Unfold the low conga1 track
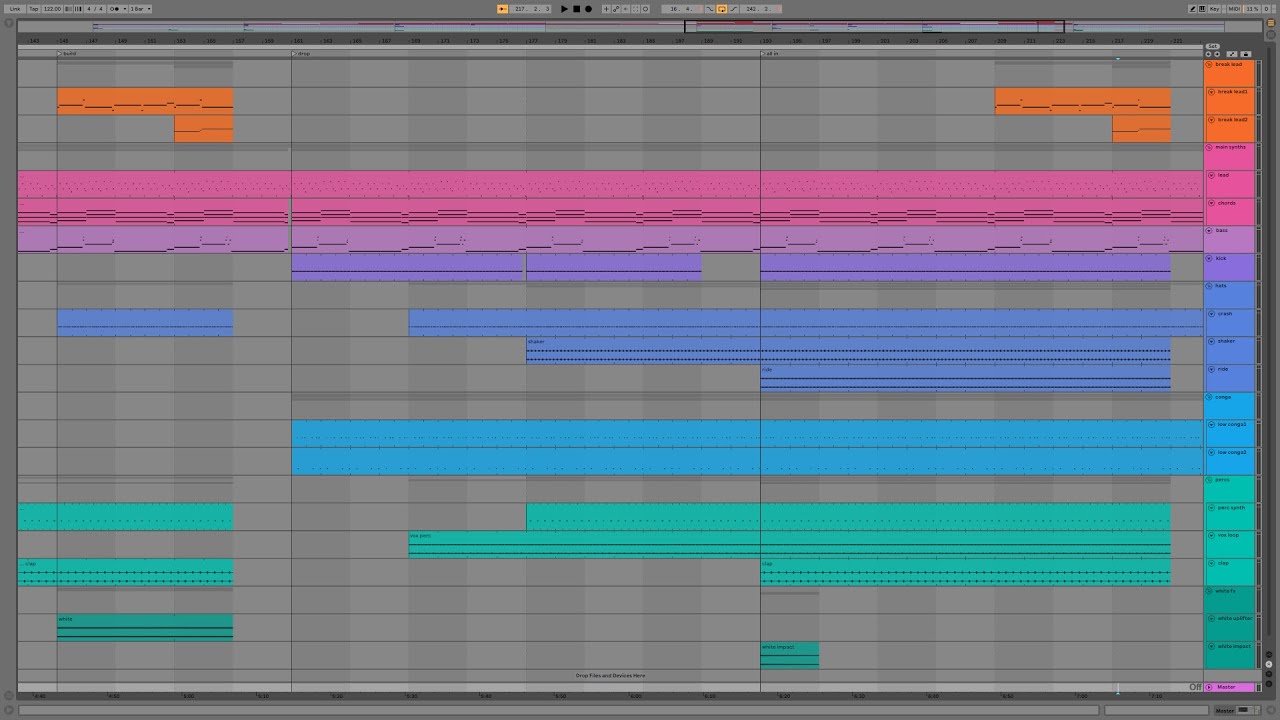 pos(1211,425)
